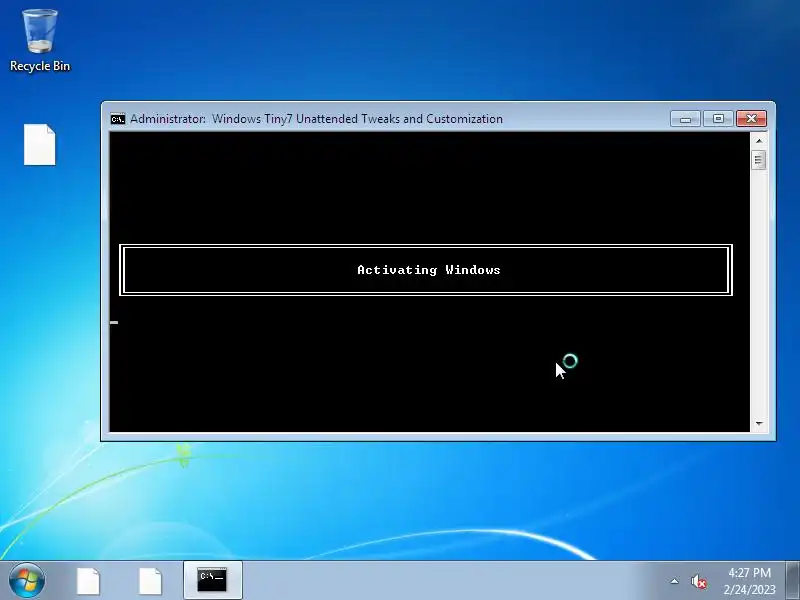This screenshot has width=800, height=600.
Task: Open the command prompt title bar system icon
Action: (x=117, y=119)
